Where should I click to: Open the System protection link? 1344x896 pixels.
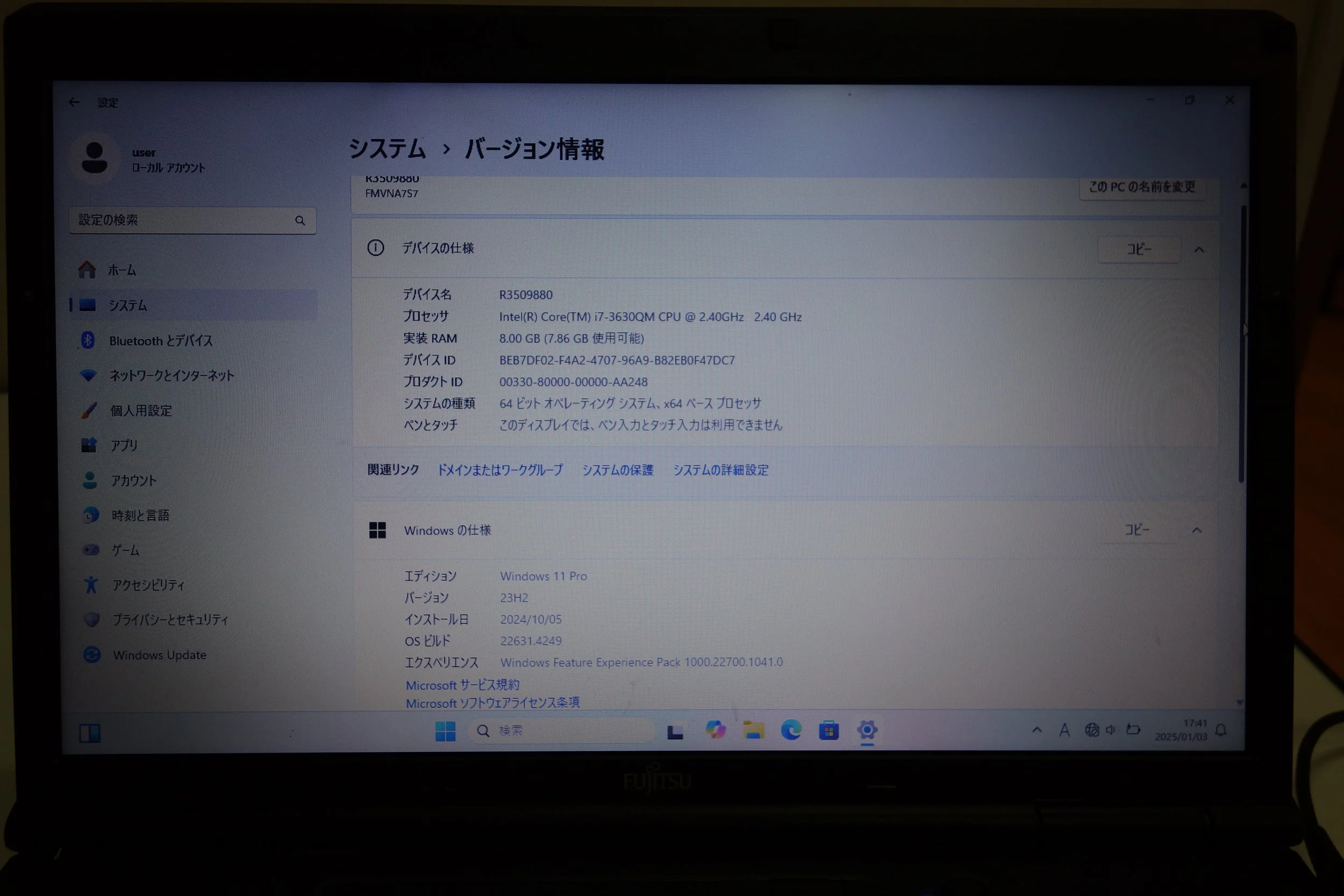click(617, 470)
